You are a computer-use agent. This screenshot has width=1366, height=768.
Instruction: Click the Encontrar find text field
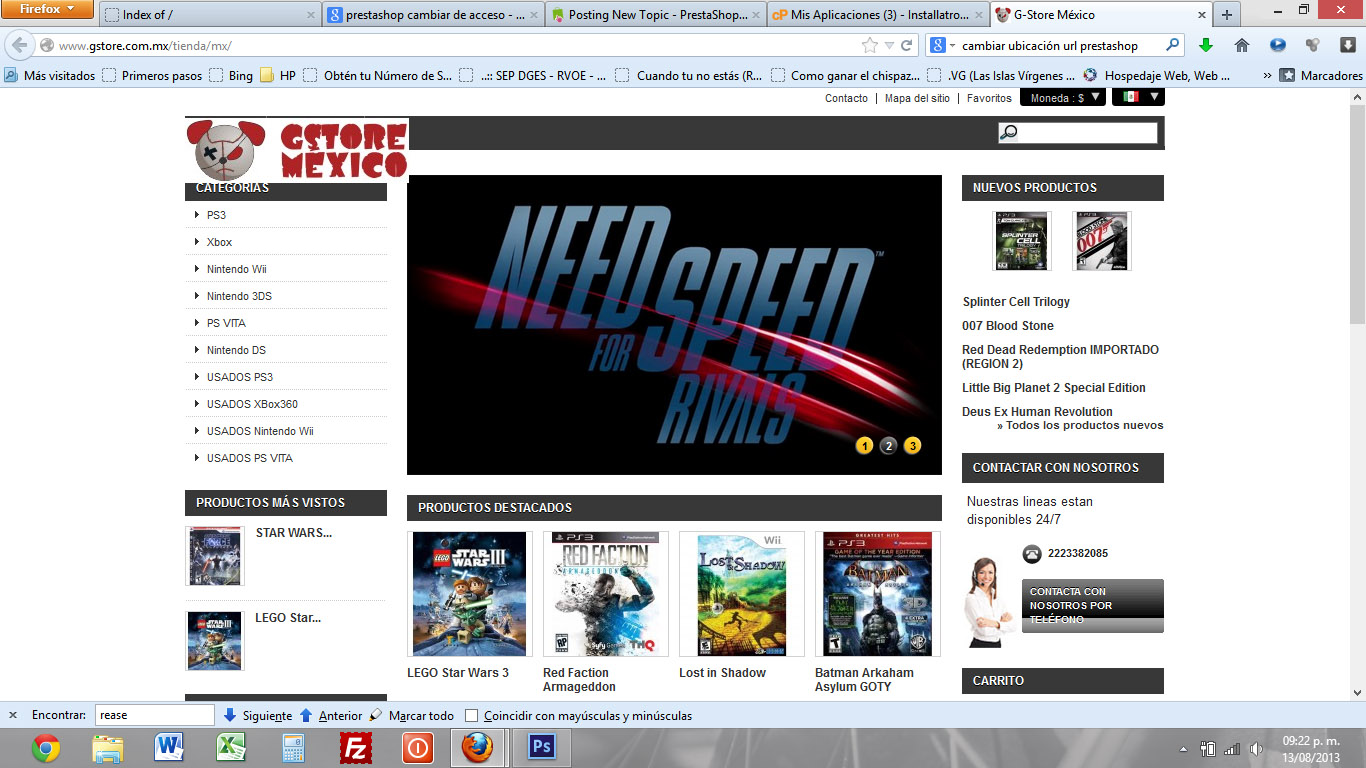click(155, 716)
